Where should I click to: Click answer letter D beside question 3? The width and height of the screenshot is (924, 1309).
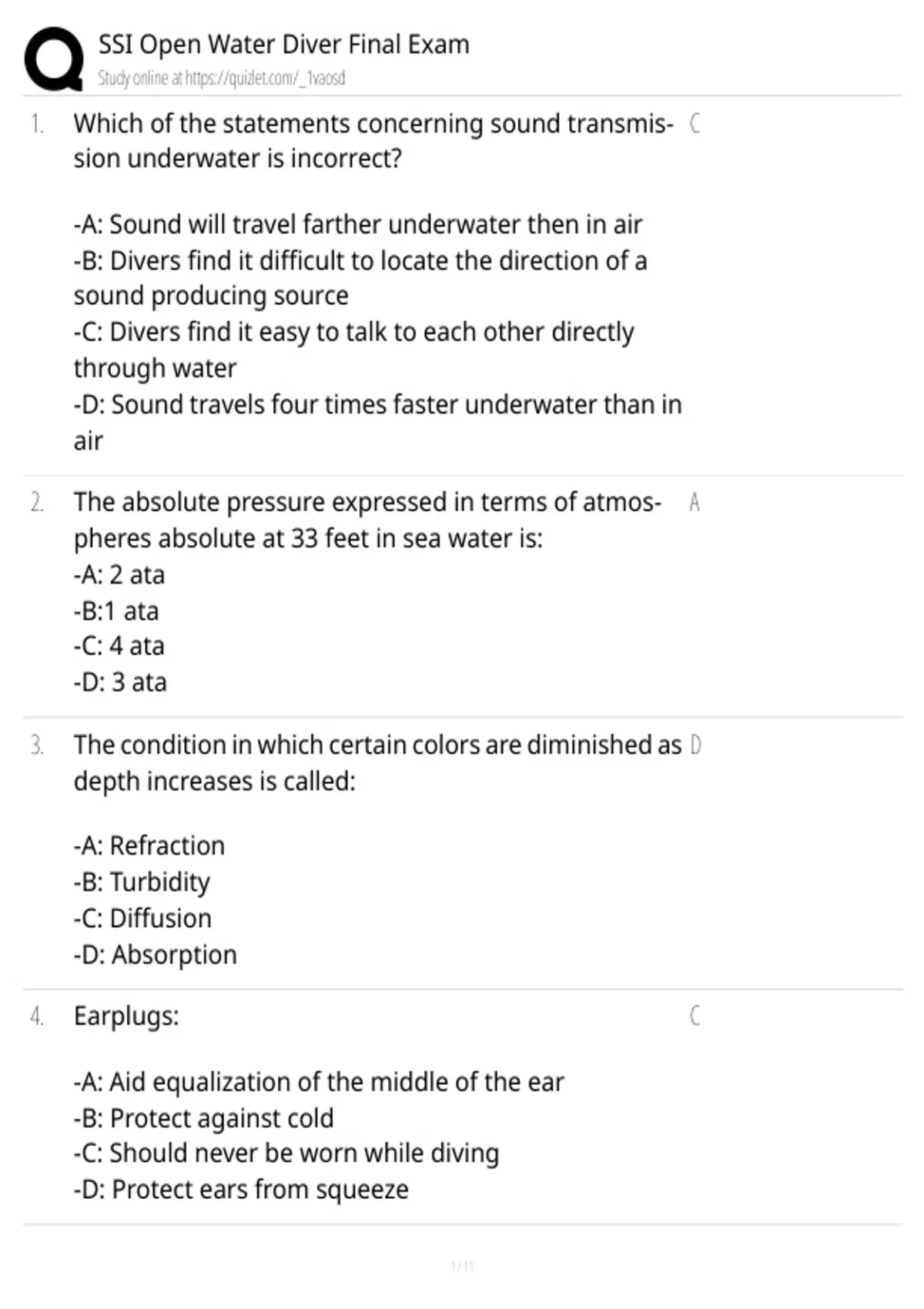(x=695, y=745)
